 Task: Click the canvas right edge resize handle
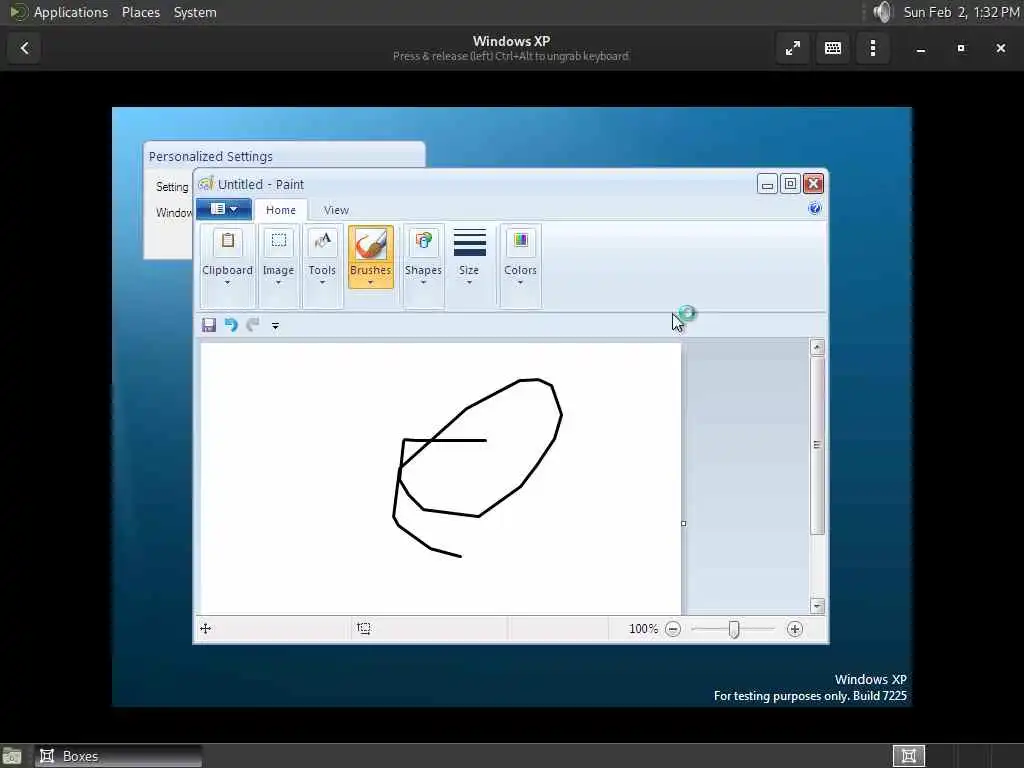point(684,523)
